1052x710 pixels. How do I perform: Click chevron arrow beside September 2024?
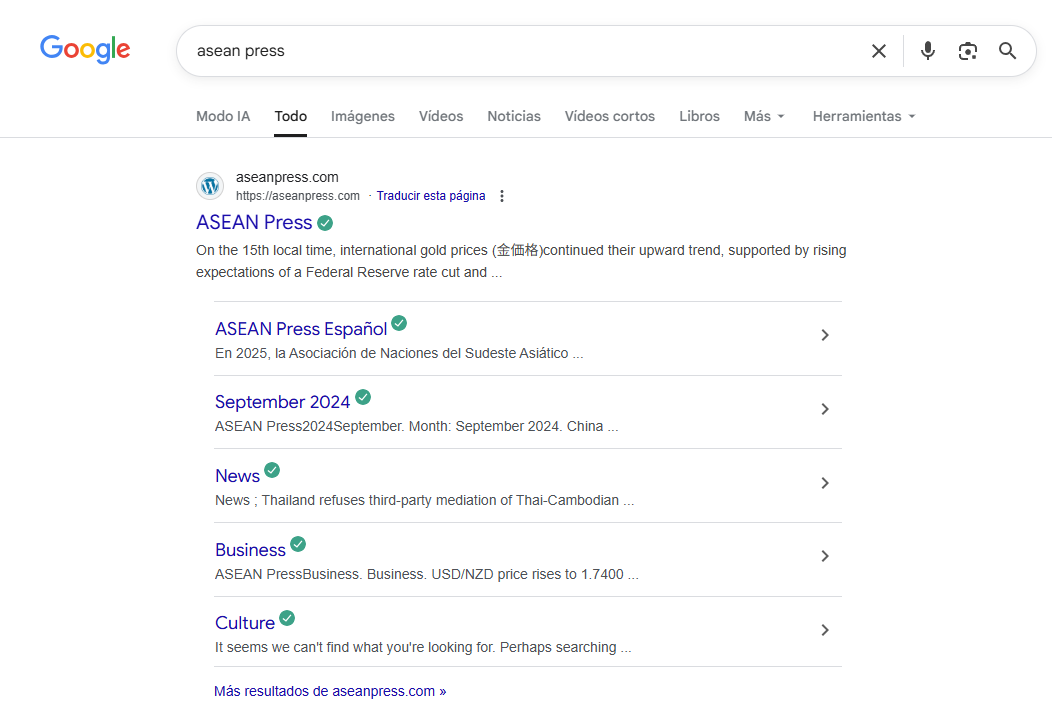pos(825,409)
